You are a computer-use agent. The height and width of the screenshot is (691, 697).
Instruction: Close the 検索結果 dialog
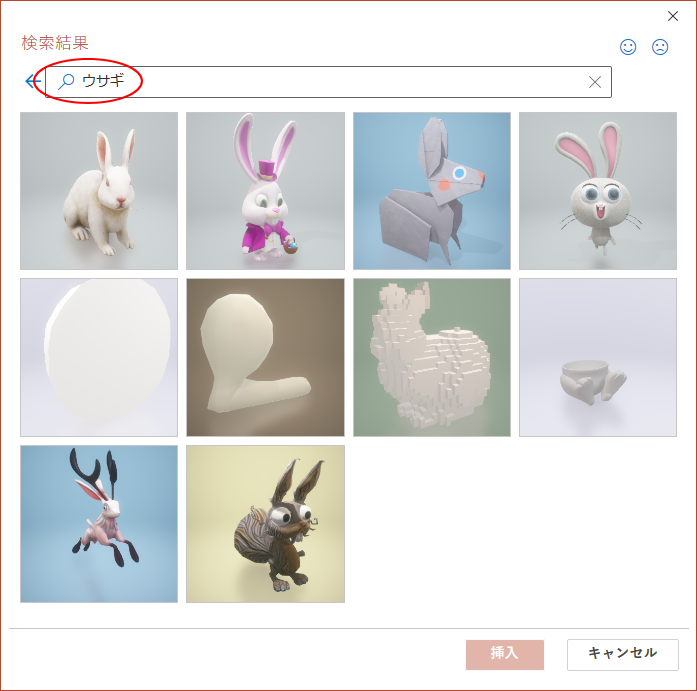[673, 16]
